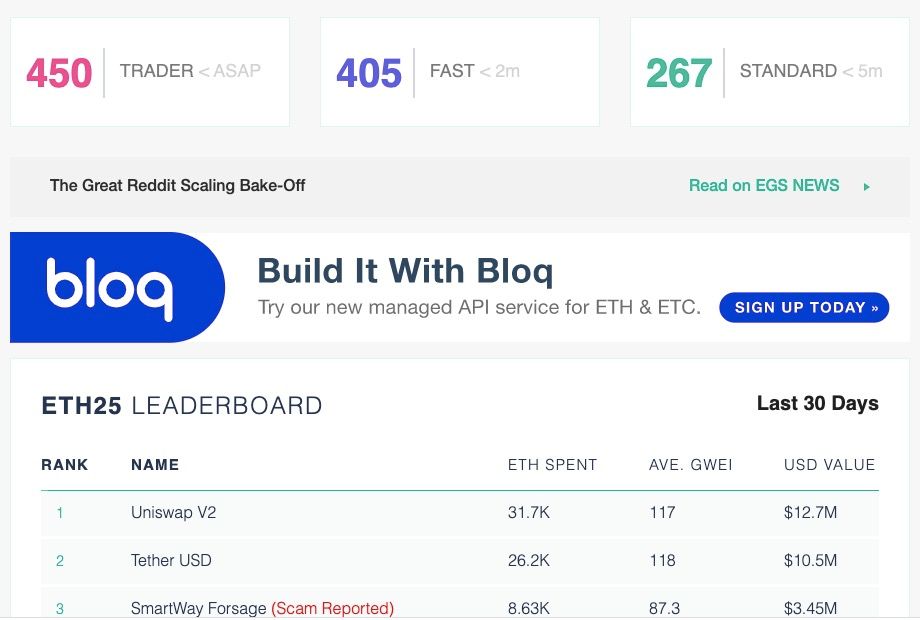Screen dimensions: 920x620
Task: Click the $12.7M USD value
Action: click(x=810, y=513)
